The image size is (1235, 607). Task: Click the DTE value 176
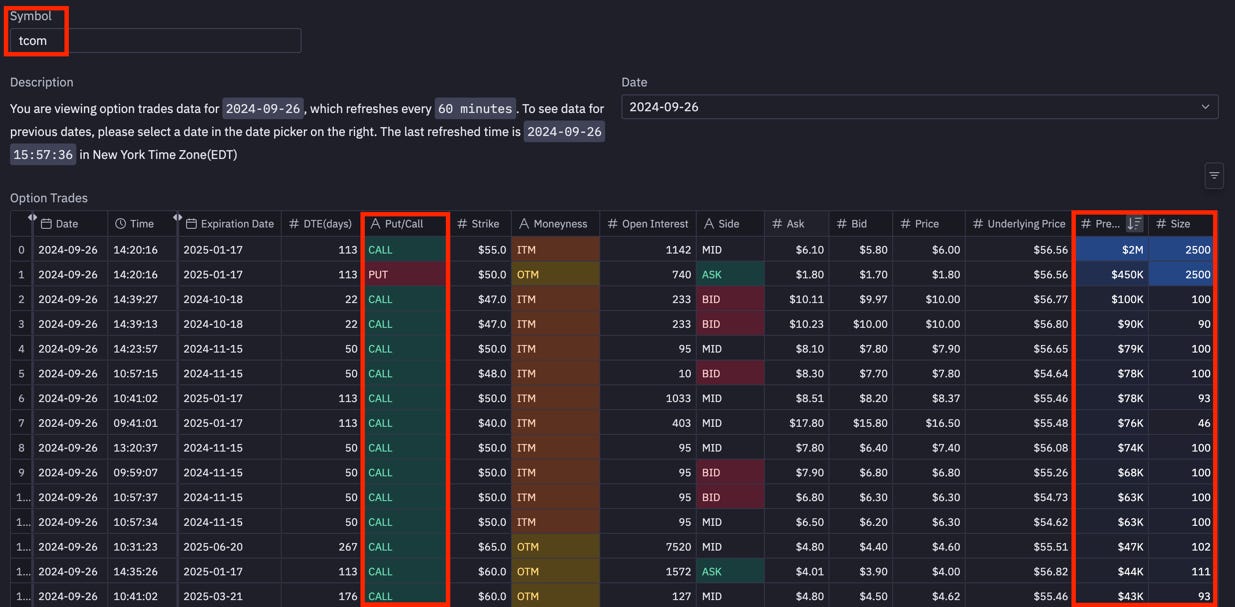(321, 596)
